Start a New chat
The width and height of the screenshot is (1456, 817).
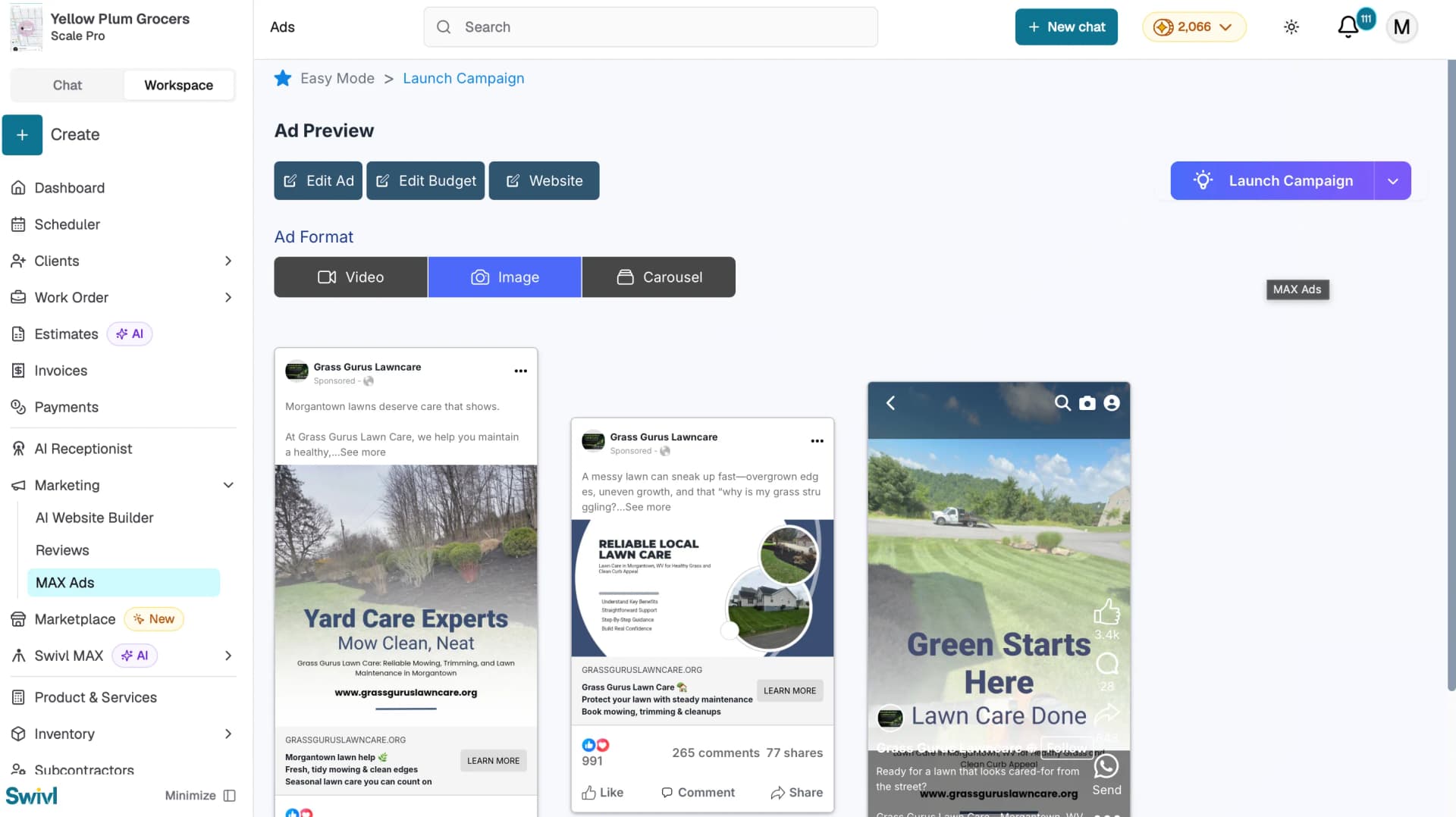click(x=1066, y=27)
